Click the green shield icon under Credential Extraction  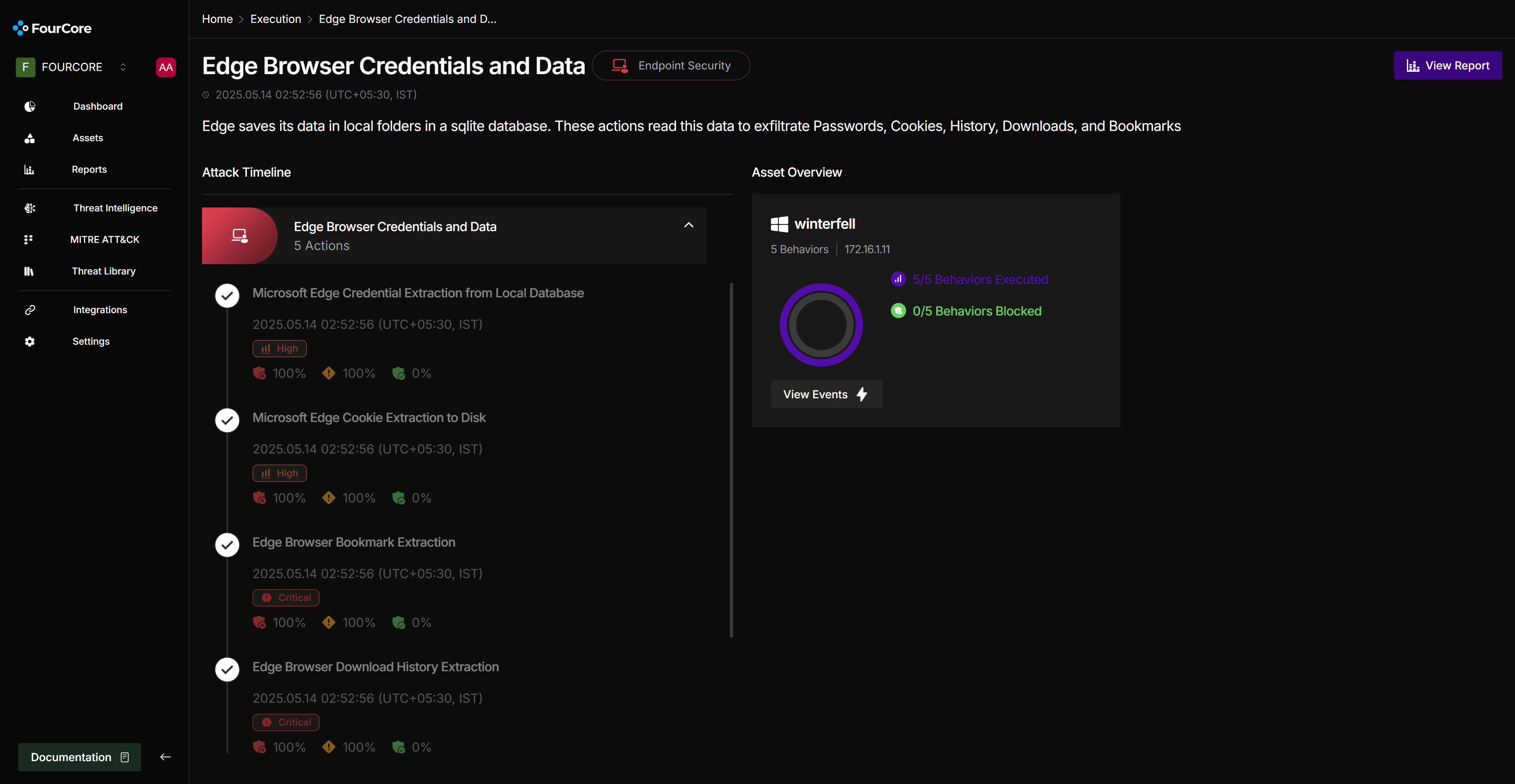tap(398, 373)
